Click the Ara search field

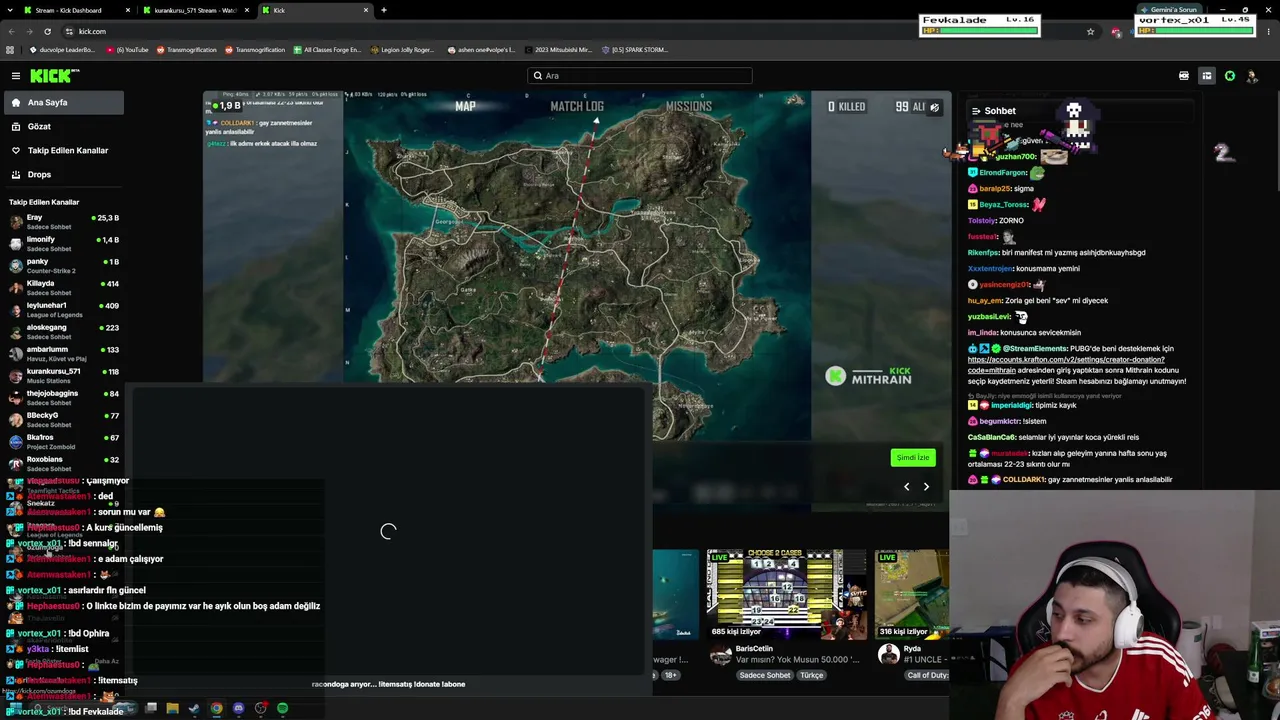(640, 76)
